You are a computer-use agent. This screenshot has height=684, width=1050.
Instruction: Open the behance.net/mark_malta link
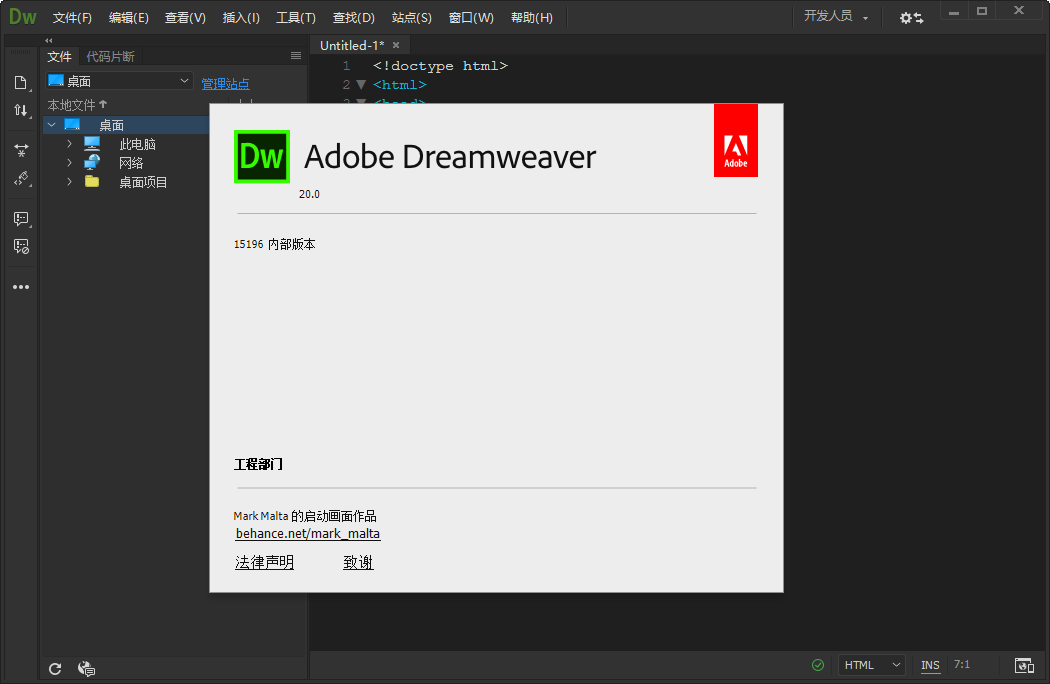pos(308,533)
